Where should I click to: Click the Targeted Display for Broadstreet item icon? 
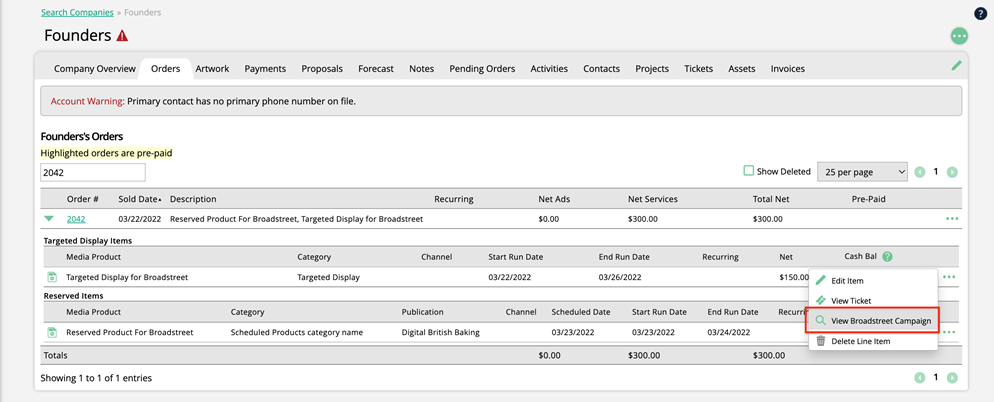tap(52, 277)
